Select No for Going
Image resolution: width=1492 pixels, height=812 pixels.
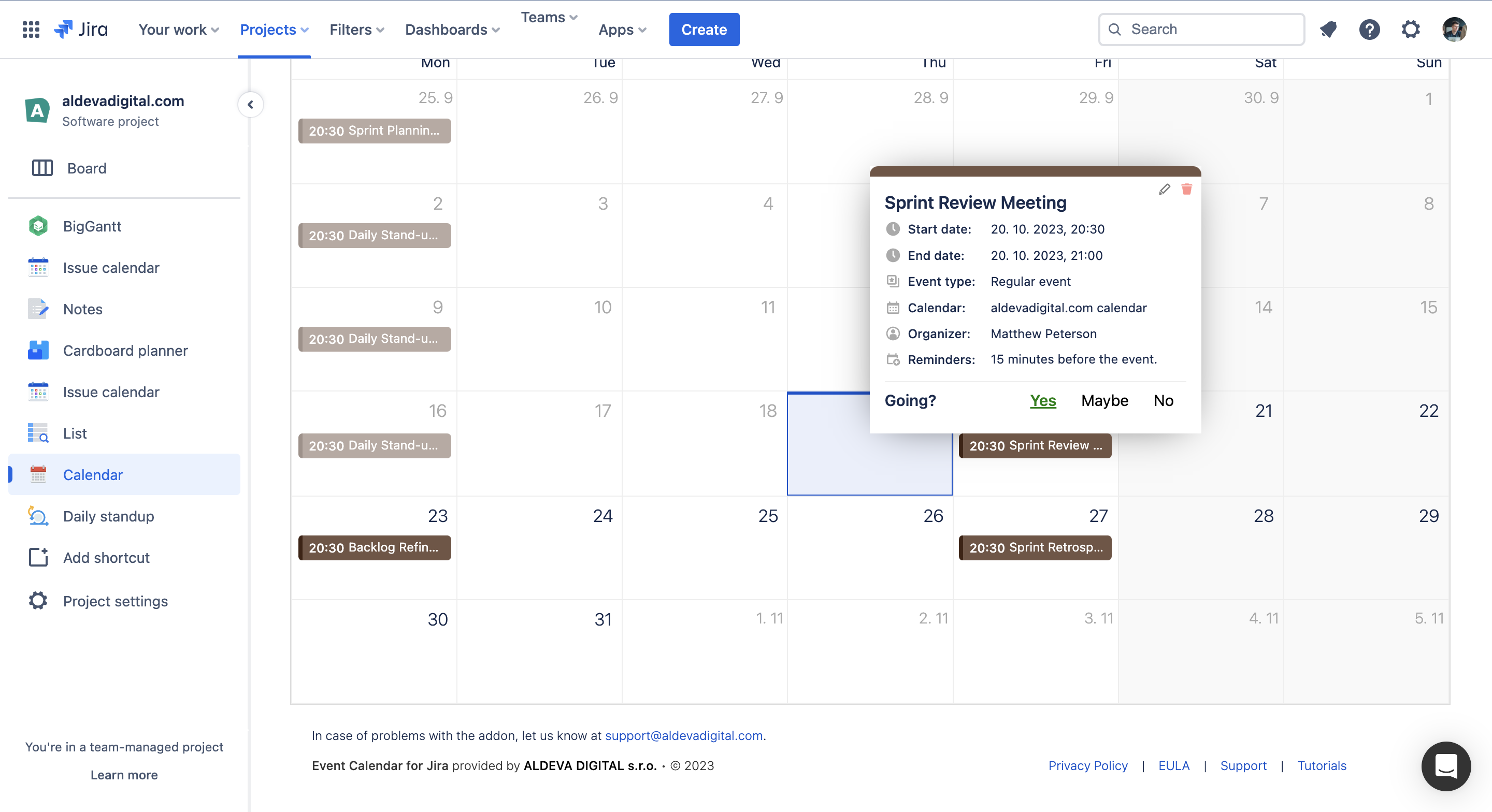pyautogui.click(x=1163, y=400)
